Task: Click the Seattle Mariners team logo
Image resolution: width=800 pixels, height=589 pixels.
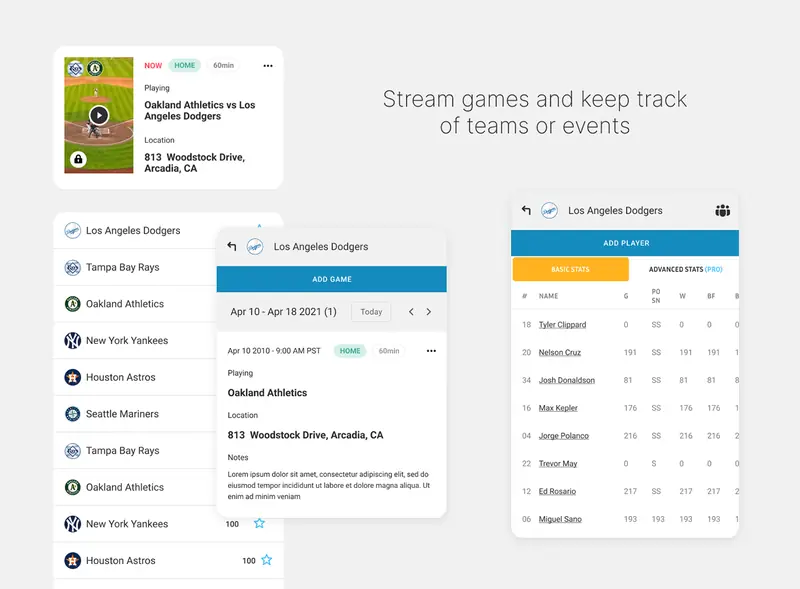Action: pos(72,414)
